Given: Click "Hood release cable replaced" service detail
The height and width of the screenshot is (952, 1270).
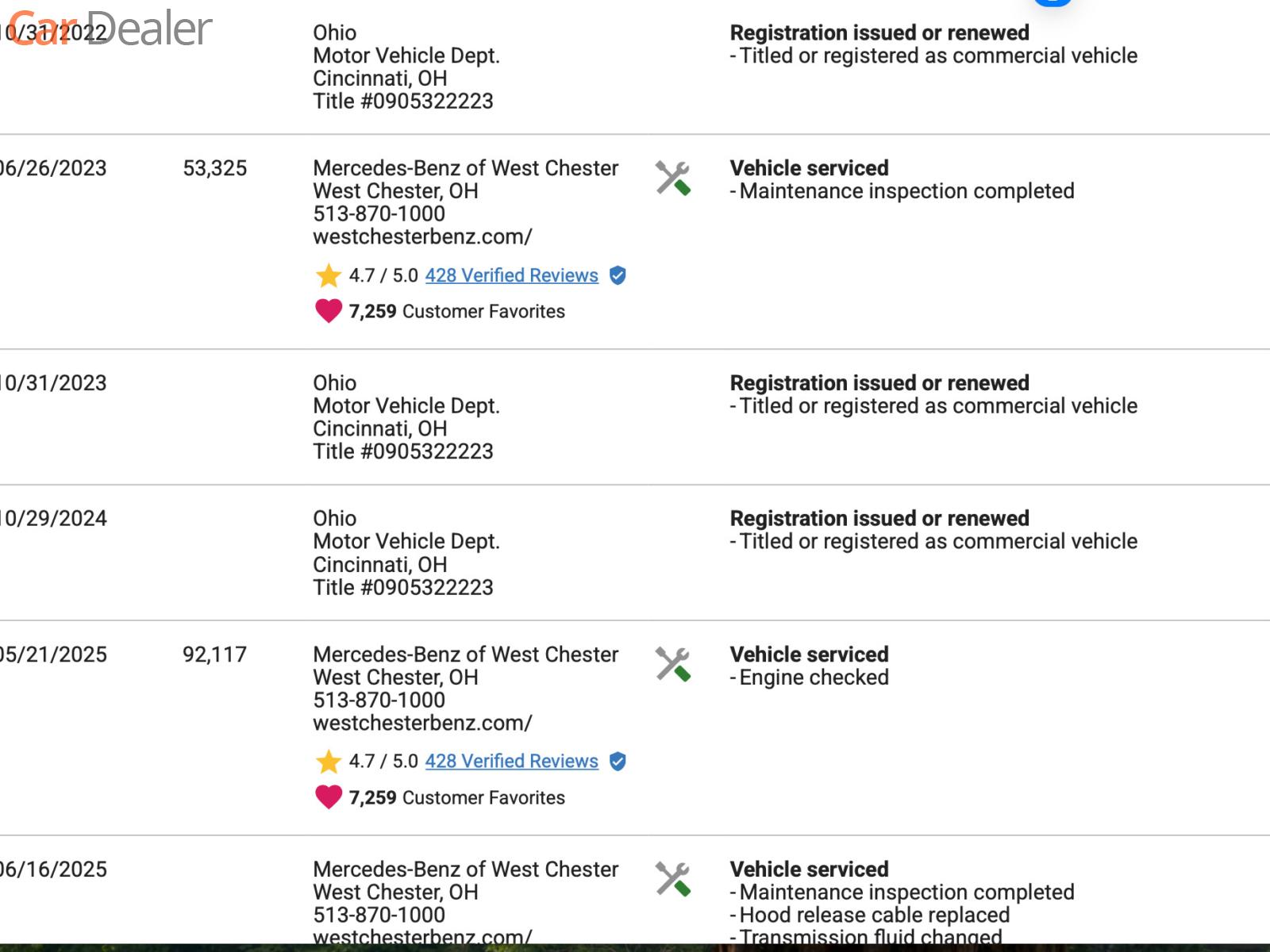Looking at the screenshot, I should pos(874,915).
